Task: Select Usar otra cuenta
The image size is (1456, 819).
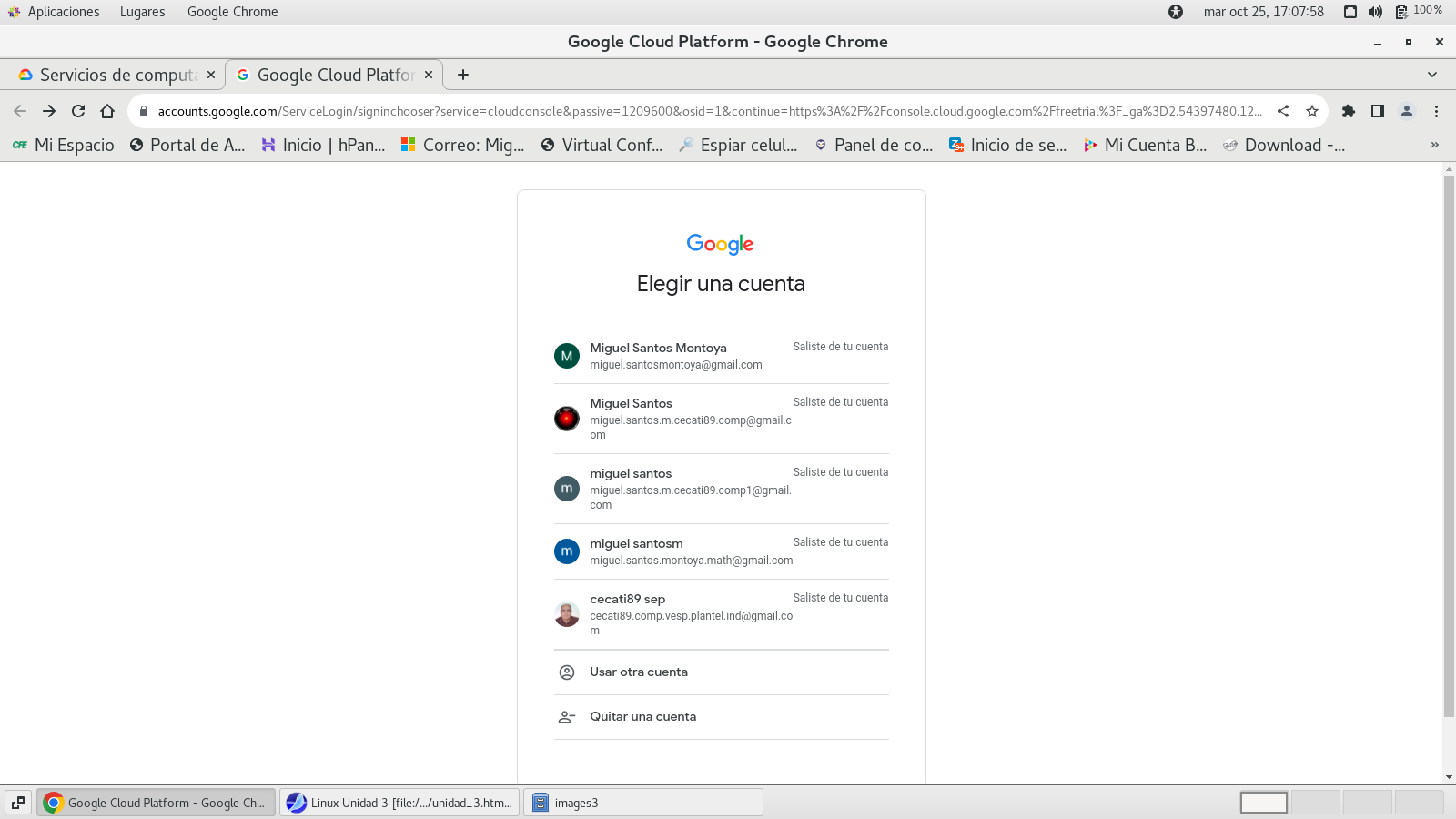Action: pos(639,672)
